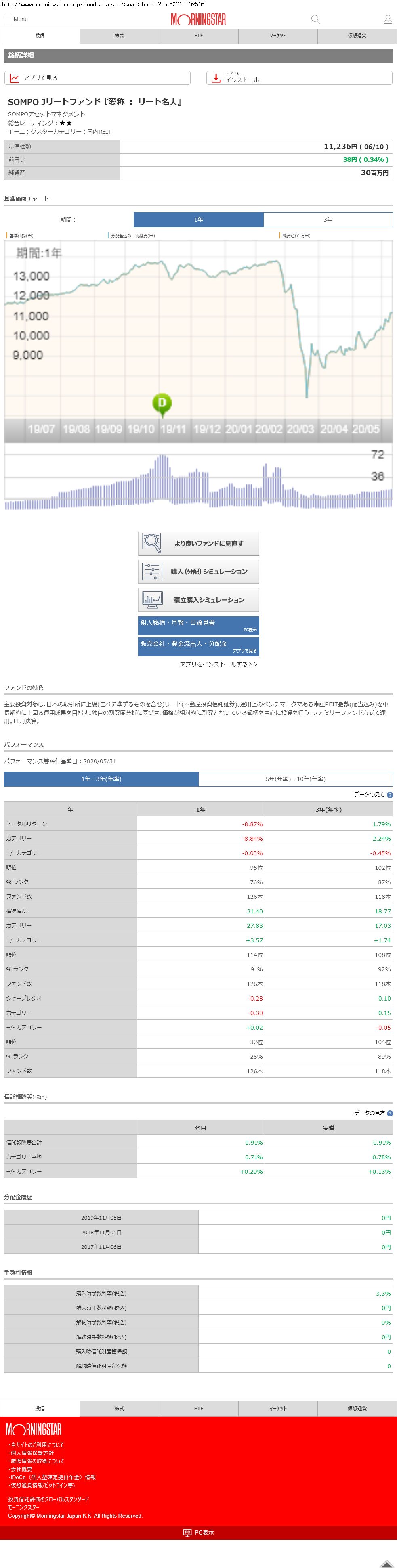Switch chart period to 3年
Viewport: 397px width, 1568px height.
point(328,219)
